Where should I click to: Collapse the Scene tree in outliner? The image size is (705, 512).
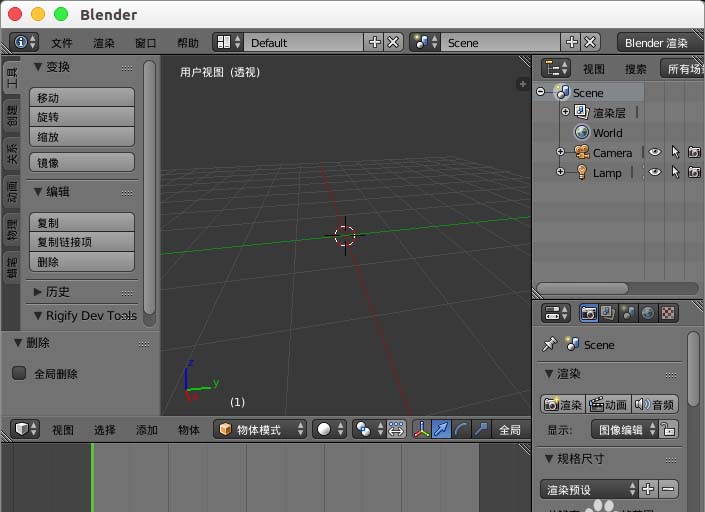(541, 92)
